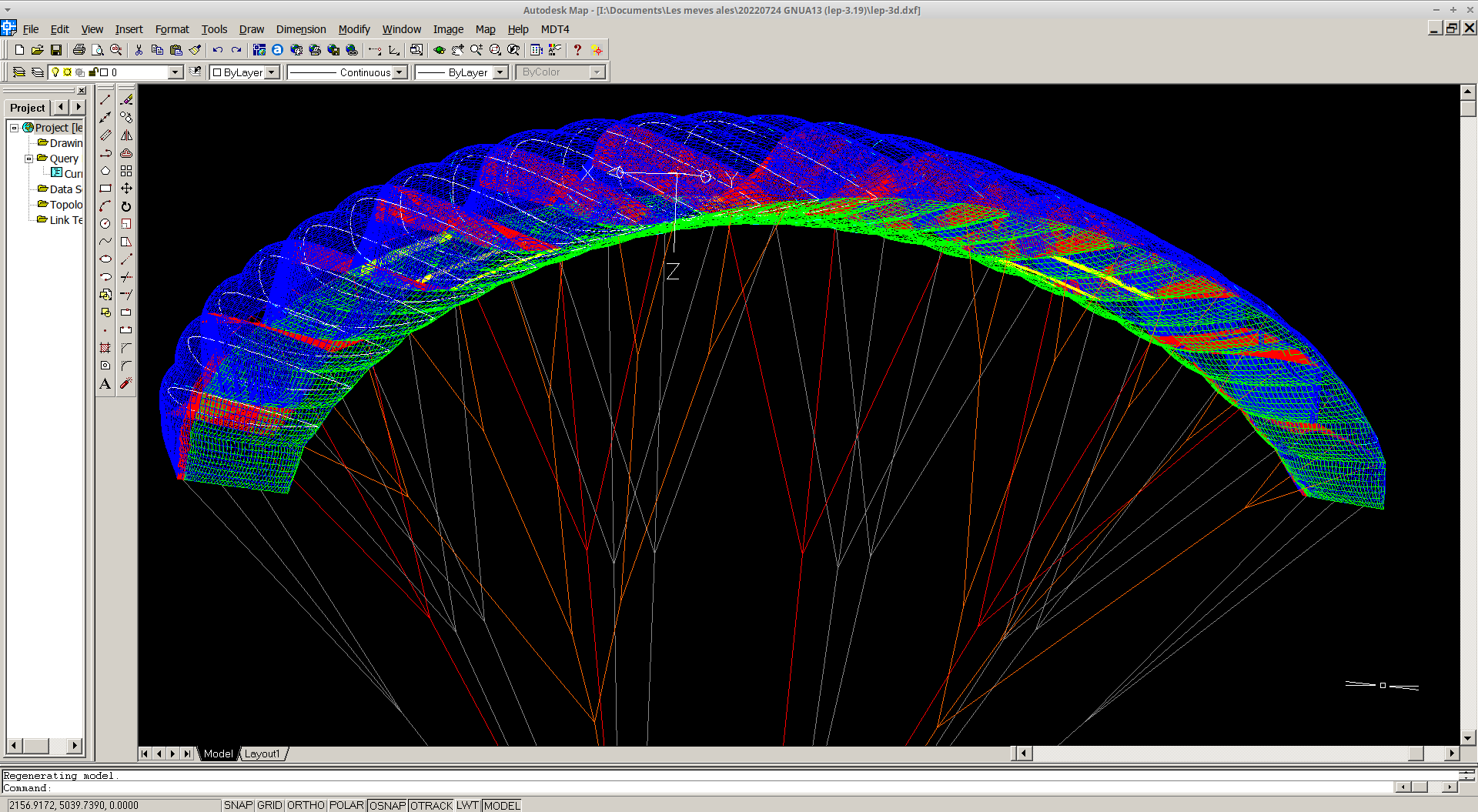This screenshot has height=812, width=1478.
Task: Toggle SNAP mode in status bar
Action: coord(238,805)
